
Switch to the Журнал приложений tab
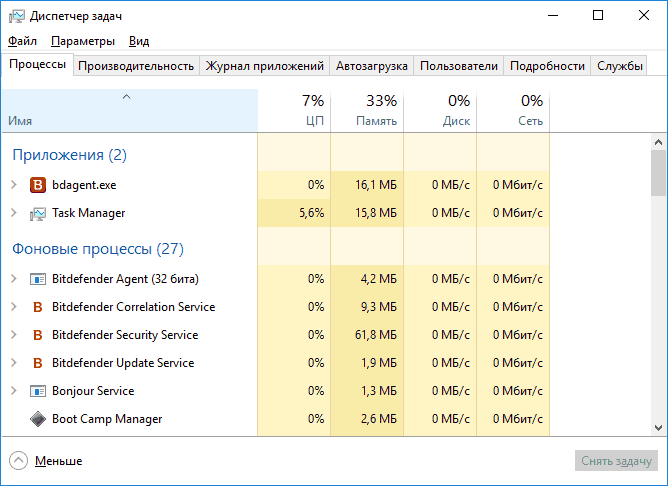[x=265, y=66]
